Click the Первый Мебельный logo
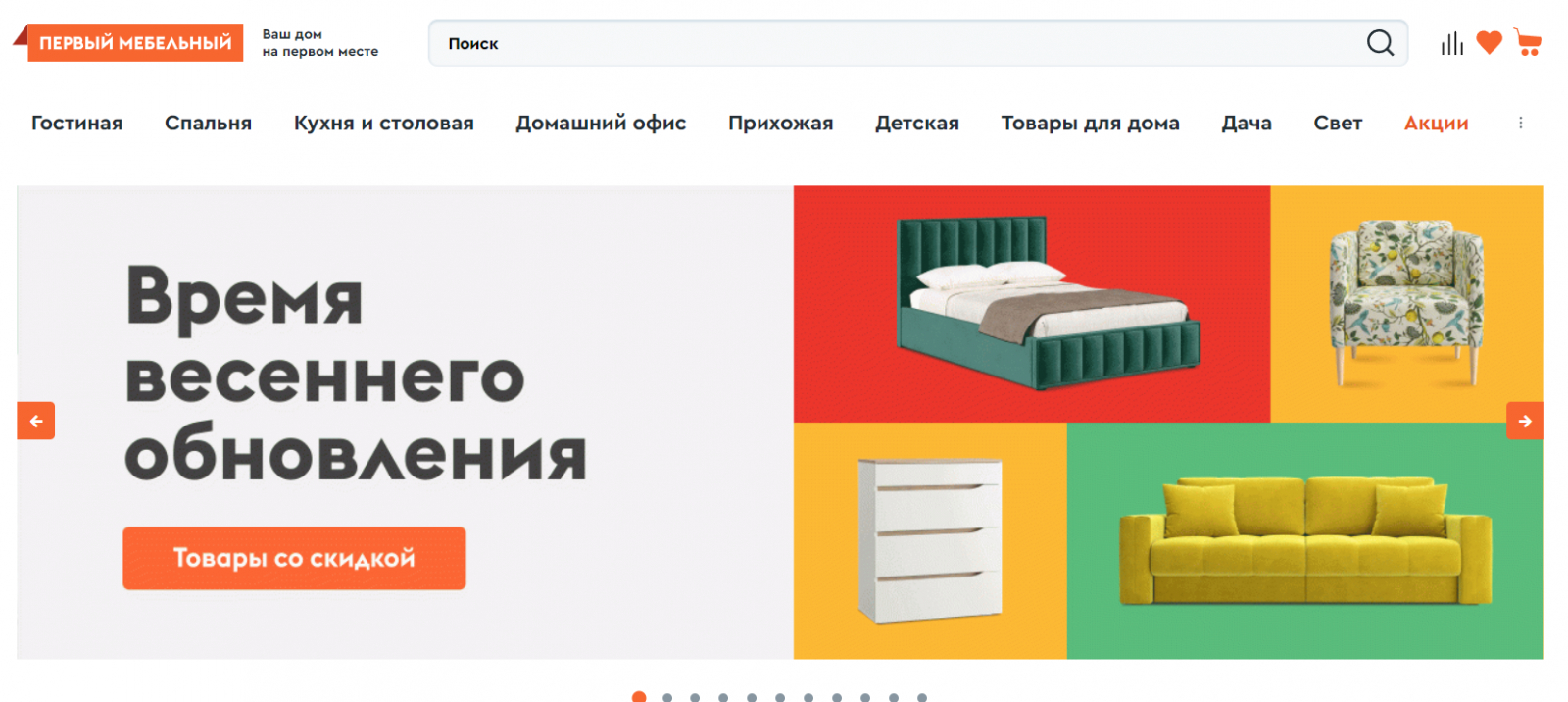Image resolution: width=1568 pixels, height=702 pixels. tap(128, 42)
